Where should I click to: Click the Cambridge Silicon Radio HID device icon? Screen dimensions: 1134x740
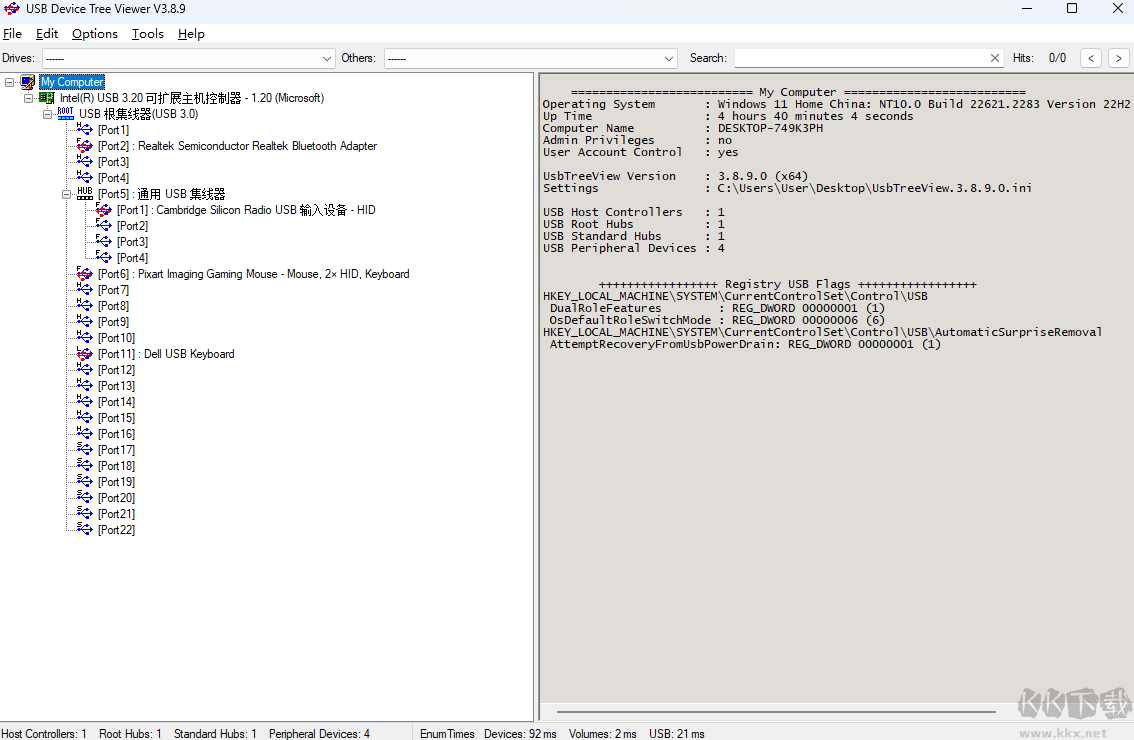pos(104,209)
